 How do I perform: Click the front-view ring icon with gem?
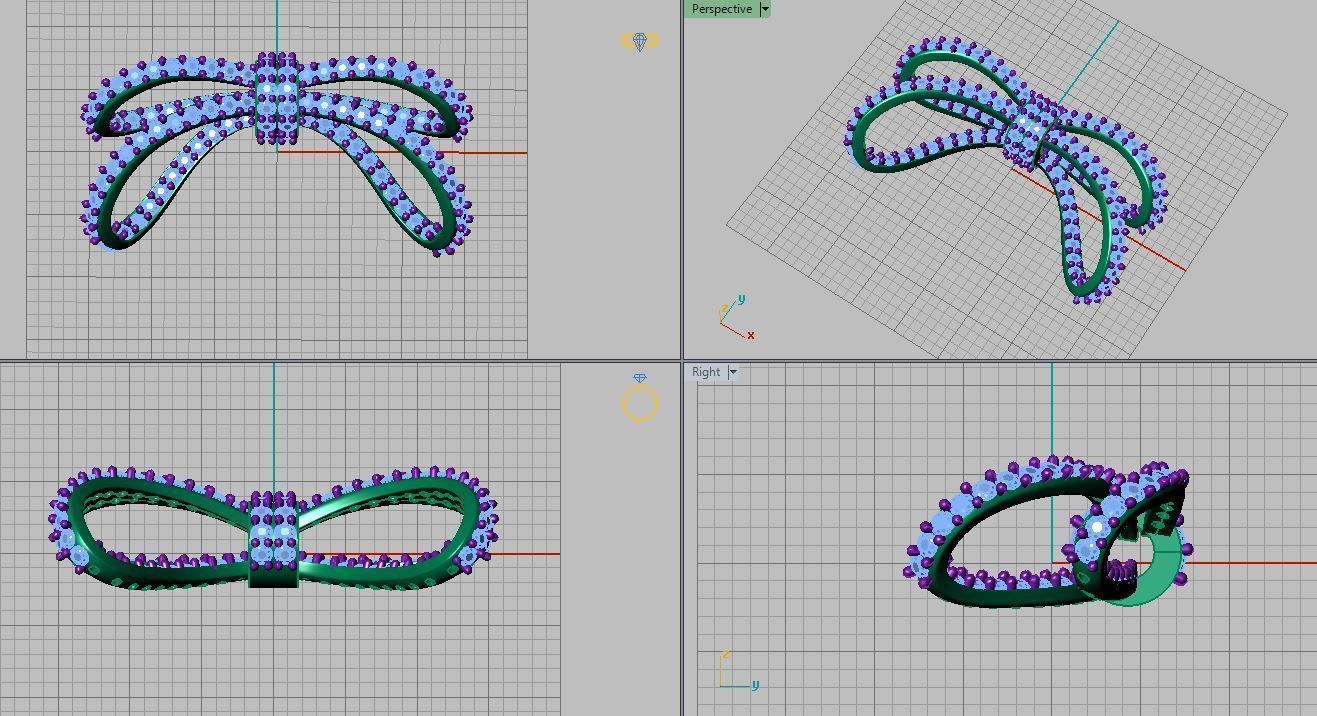pos(640,397)
